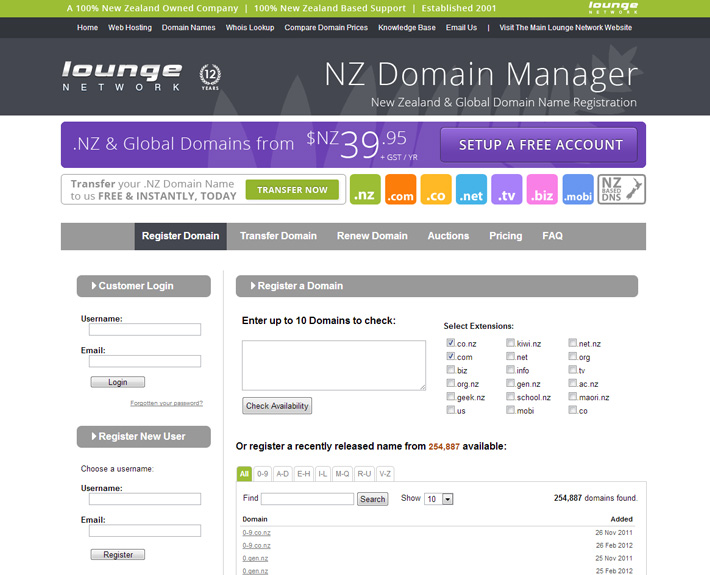Open the Forgotten your password link

[x=167, y=403]
